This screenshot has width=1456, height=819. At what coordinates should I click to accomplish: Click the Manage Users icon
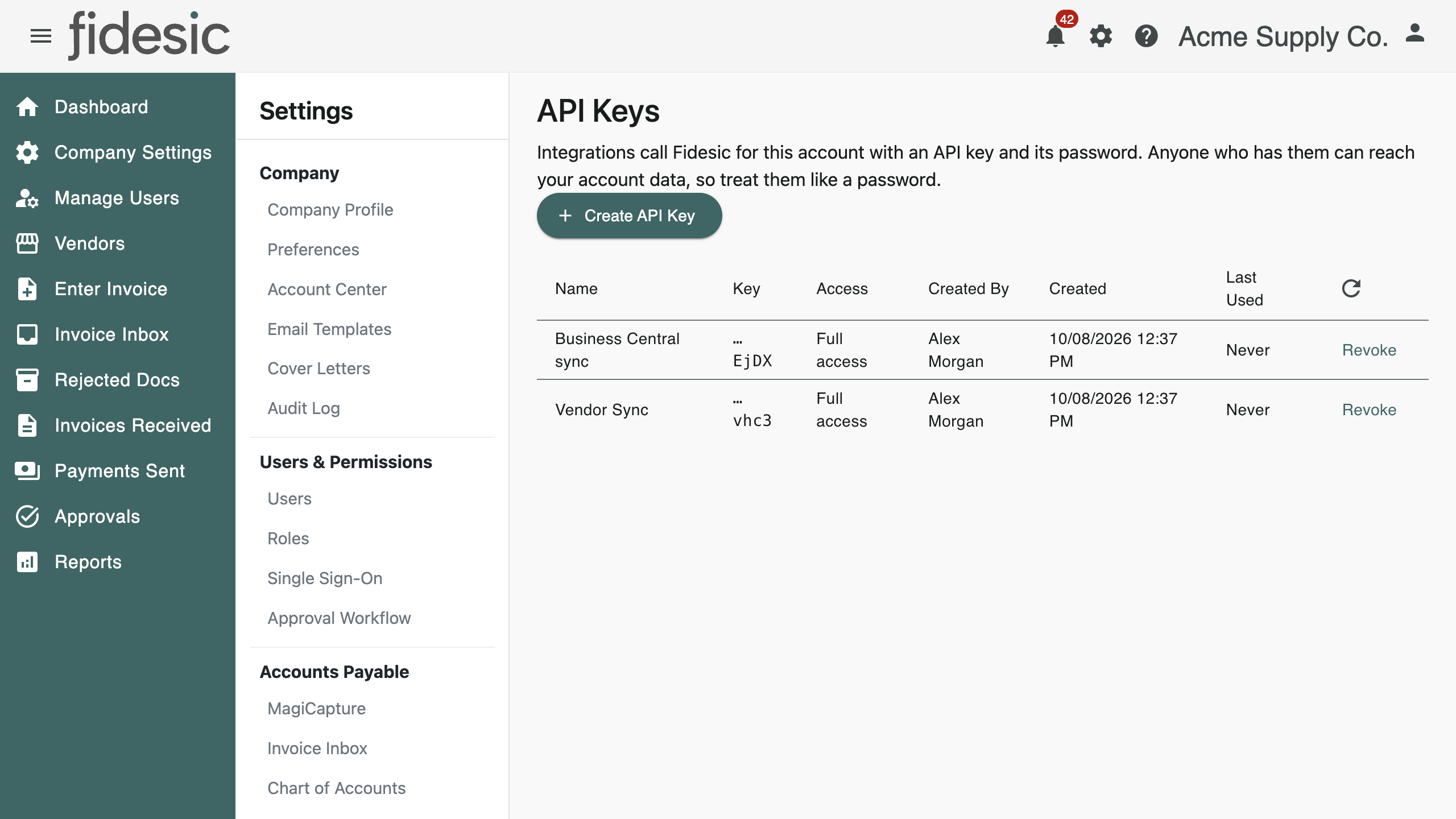point(27,198)
